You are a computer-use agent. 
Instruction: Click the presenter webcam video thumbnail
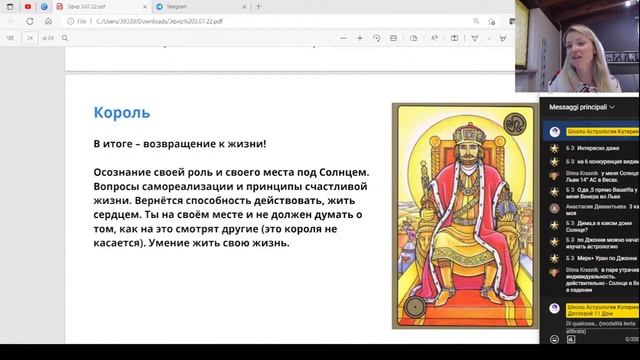[x=577, y=46]
